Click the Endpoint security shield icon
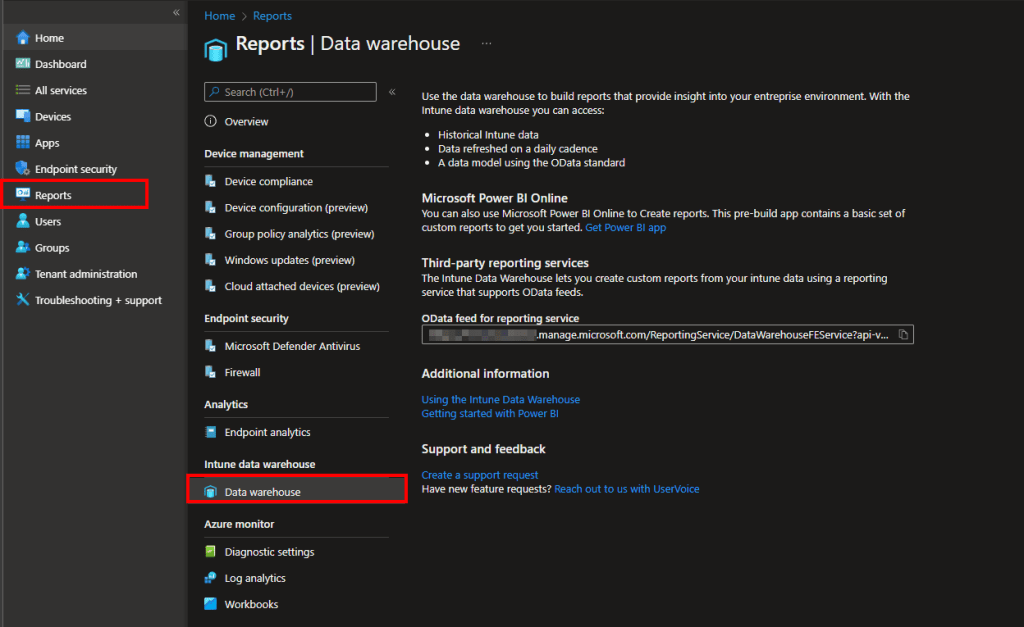 23,169
